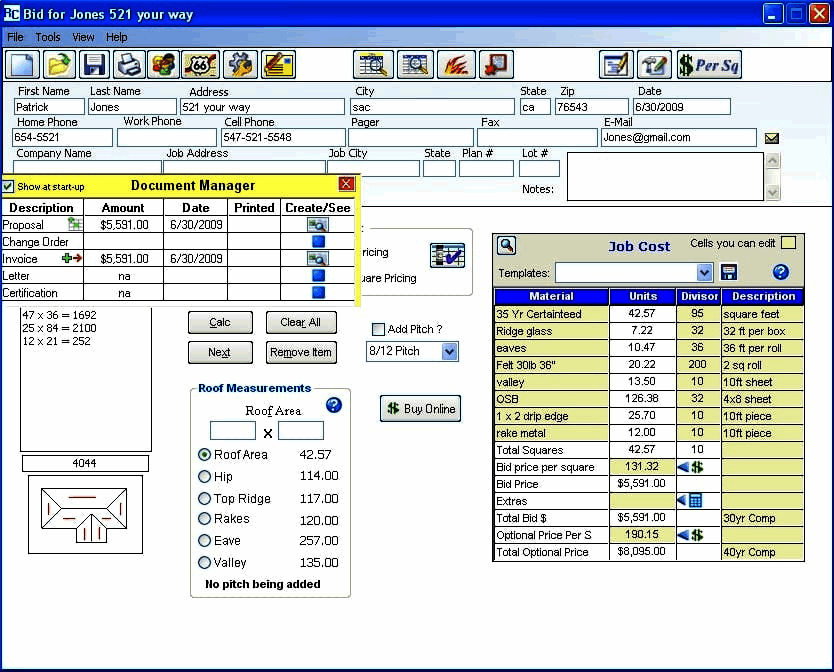Click the Cells you can edit color swatch
834x672 pixels.
(788, 243)
